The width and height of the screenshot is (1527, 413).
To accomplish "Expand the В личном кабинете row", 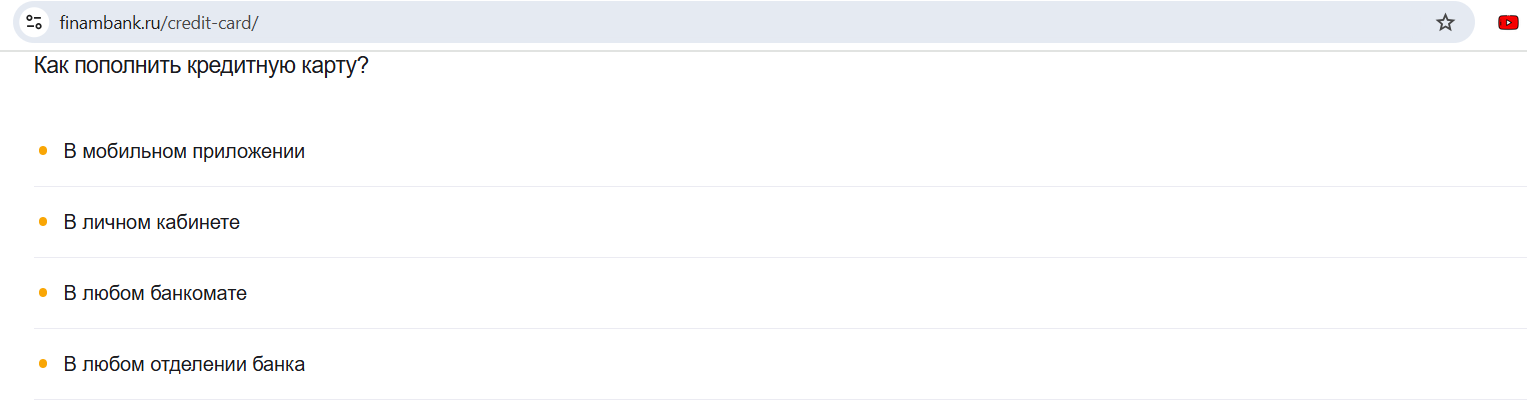I will [x=780, y=222].
